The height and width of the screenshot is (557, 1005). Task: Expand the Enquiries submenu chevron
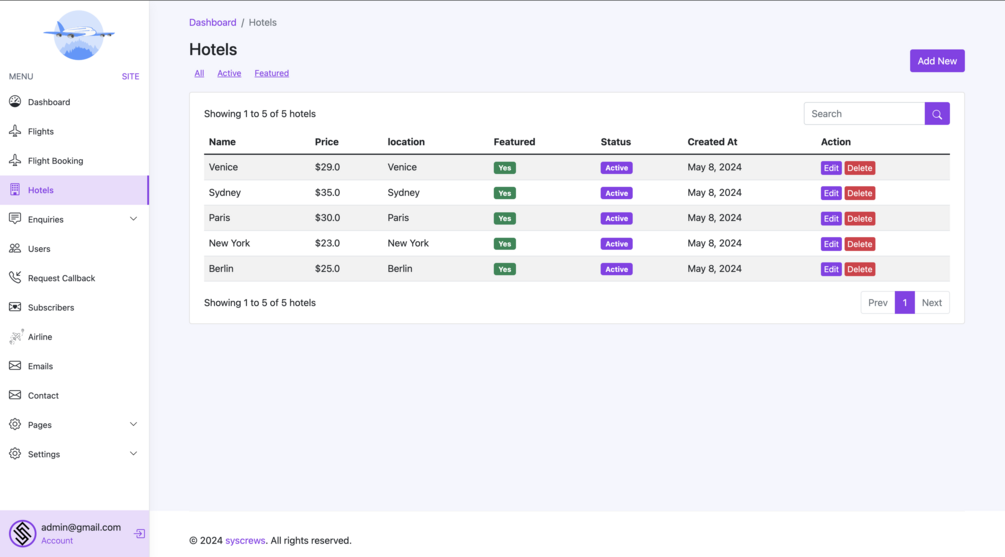point(133,219)
